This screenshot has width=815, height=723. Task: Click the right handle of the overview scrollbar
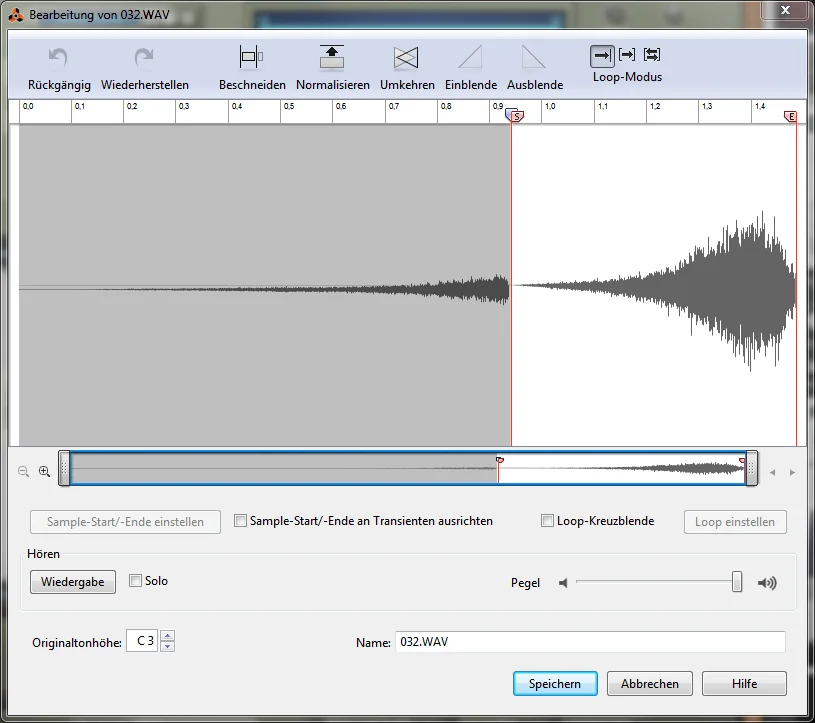coord(752,468)
